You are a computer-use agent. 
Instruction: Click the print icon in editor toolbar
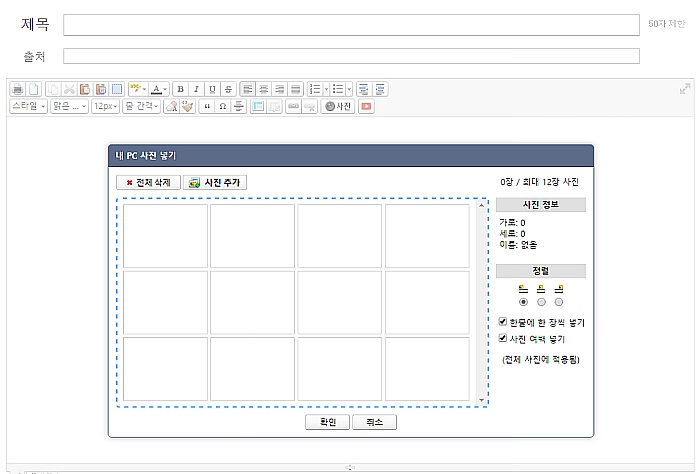tap(18, 89)
